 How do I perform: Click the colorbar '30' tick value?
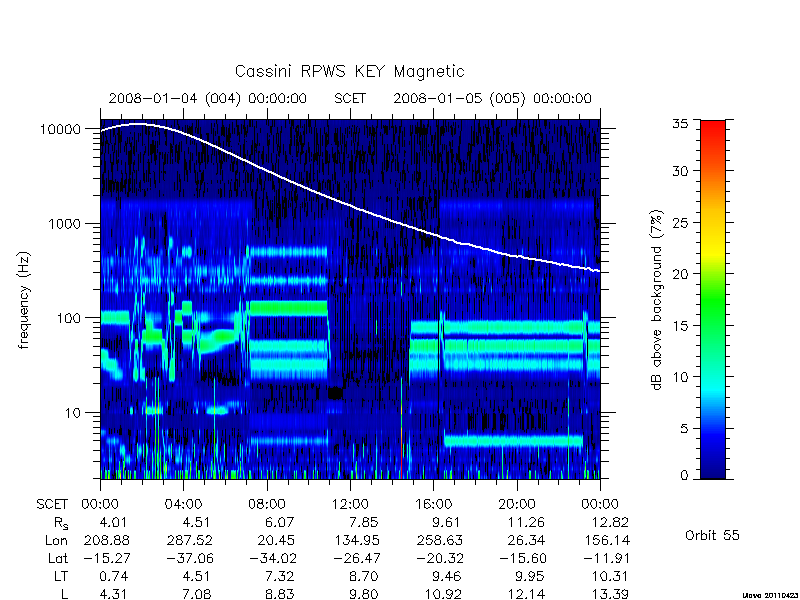(680, 171)
